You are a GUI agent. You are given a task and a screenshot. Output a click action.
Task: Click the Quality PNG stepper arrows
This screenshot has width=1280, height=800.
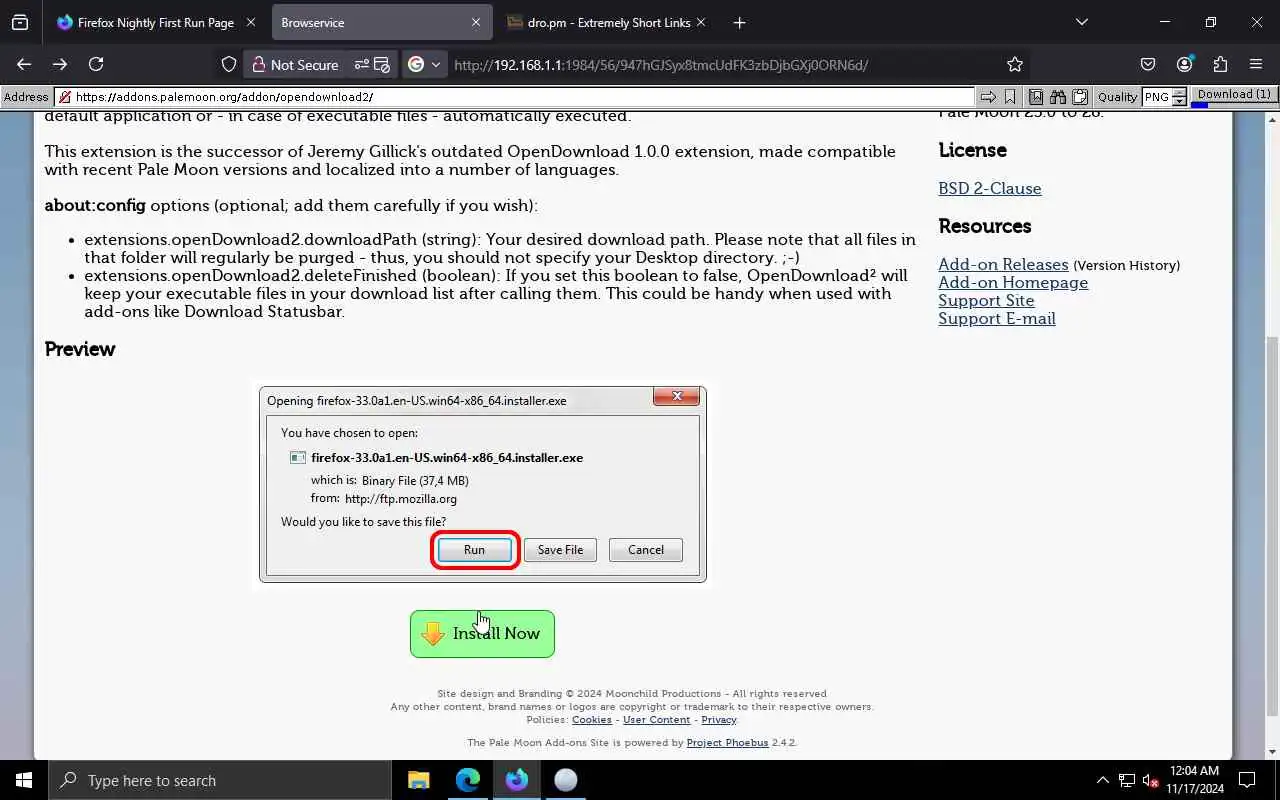point(1179,97)
